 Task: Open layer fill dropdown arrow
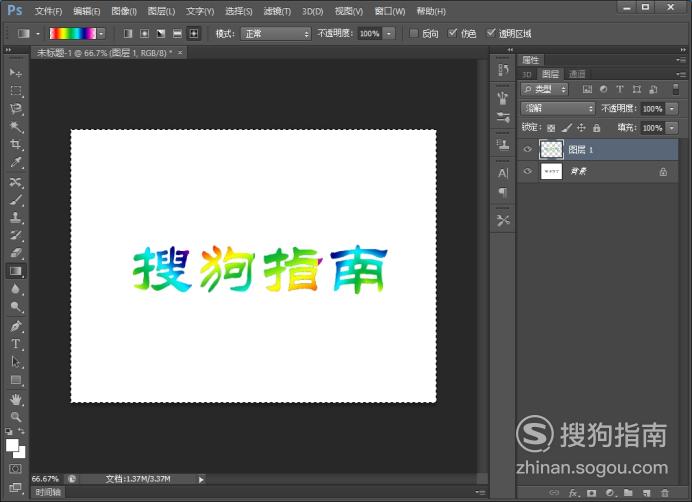pyautogui.click(x=672, y=128)
